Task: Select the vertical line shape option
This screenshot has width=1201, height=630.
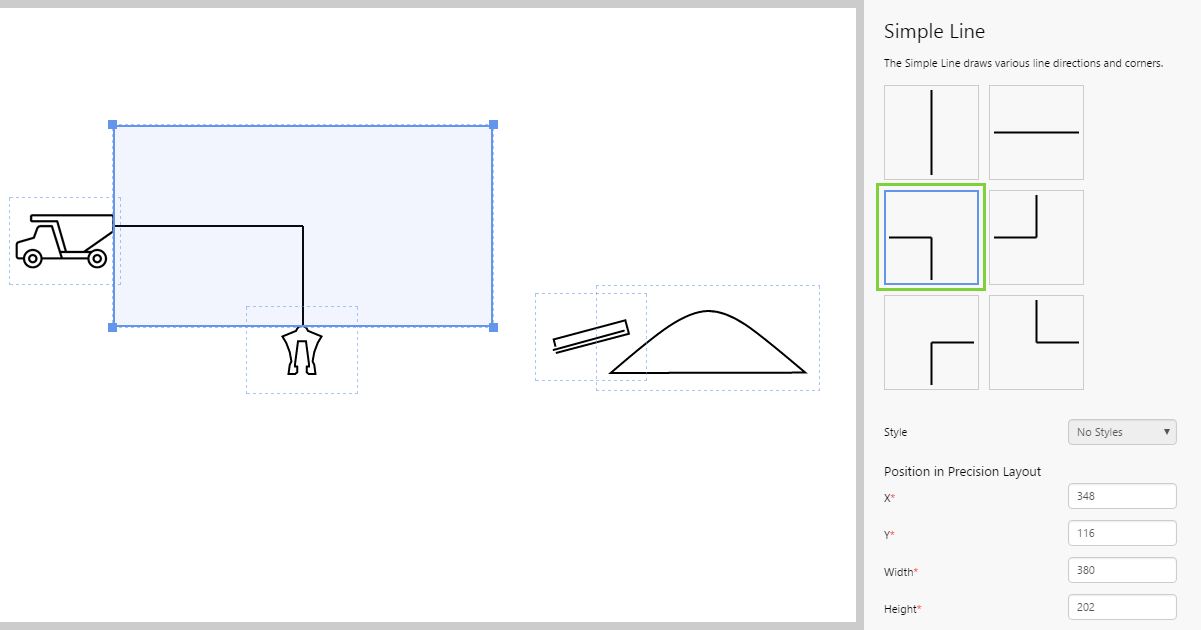Action: (x=931, y=132)
